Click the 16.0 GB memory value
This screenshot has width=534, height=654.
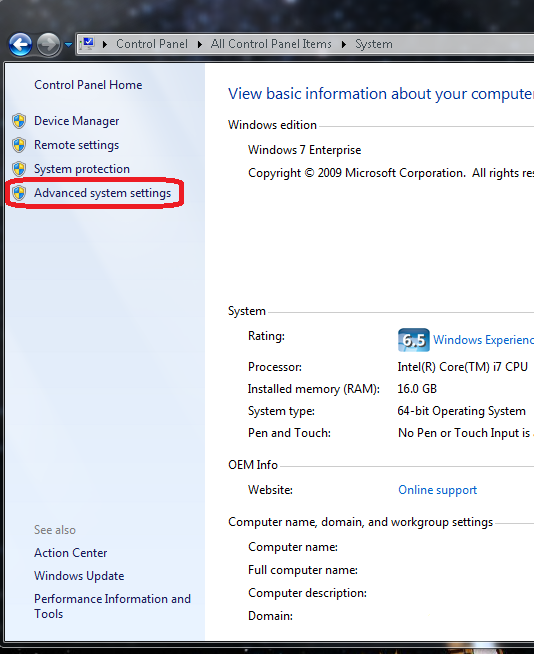tap(417, 389)
